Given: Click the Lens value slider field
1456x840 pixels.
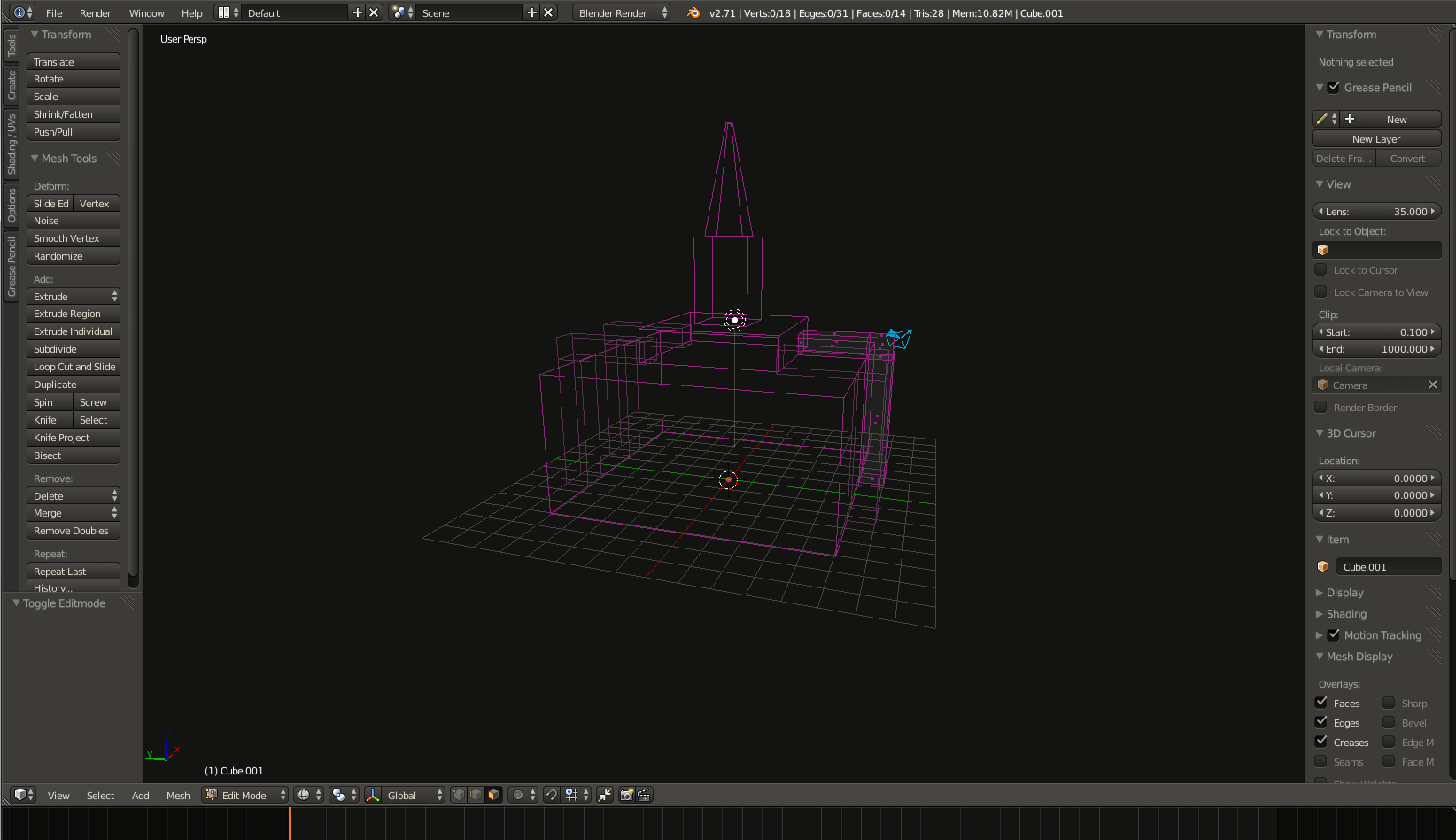Looking at the screenshot, I should point(1376,212).
